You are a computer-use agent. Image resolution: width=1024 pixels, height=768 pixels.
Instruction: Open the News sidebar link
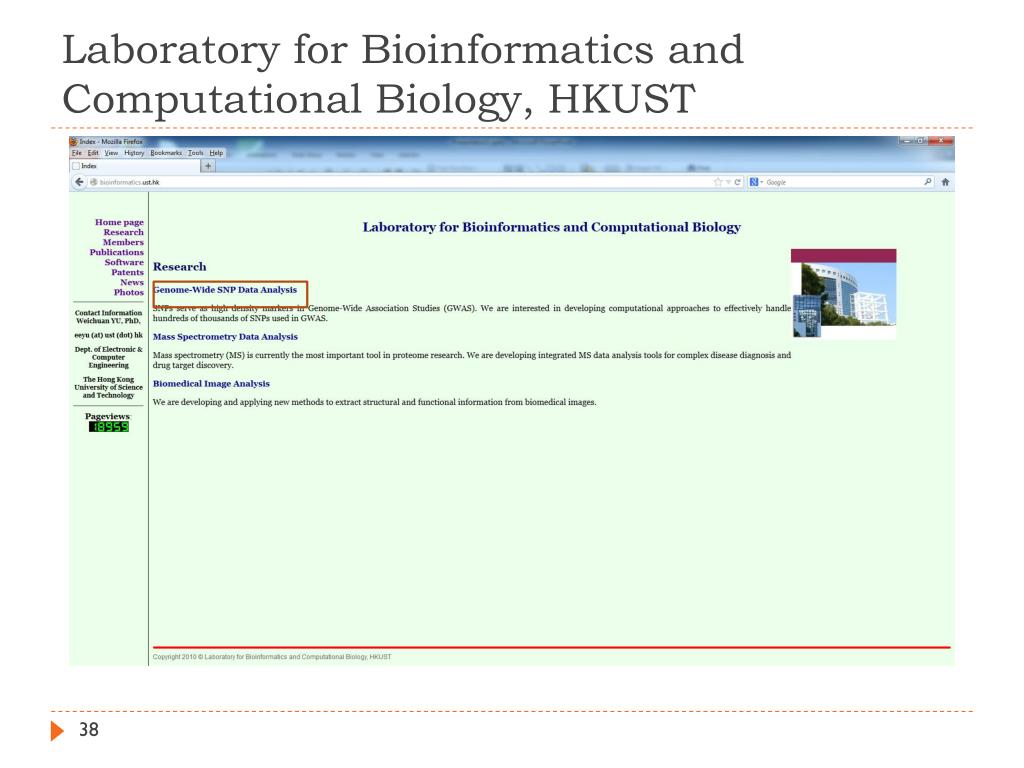point(132,282)
